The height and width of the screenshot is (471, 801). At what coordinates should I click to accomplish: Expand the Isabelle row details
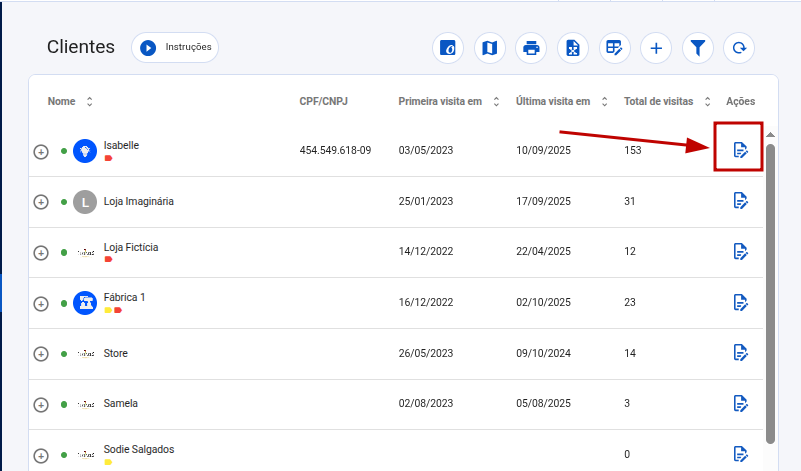(x=41, y=152)
